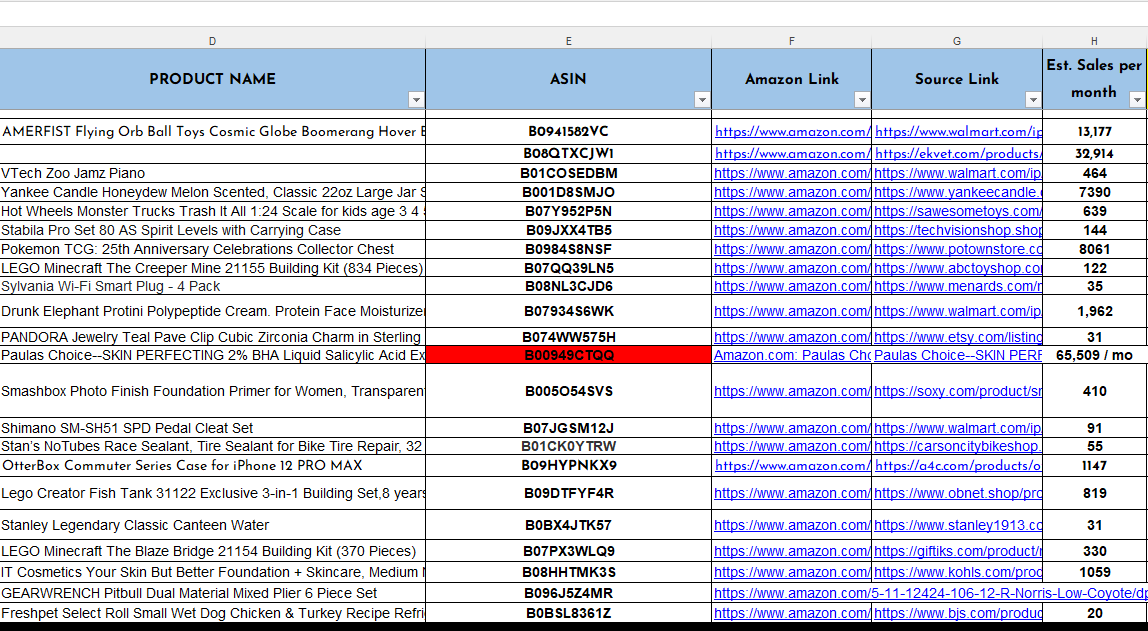Open the techvisionshop source link

tap(958, 230)
